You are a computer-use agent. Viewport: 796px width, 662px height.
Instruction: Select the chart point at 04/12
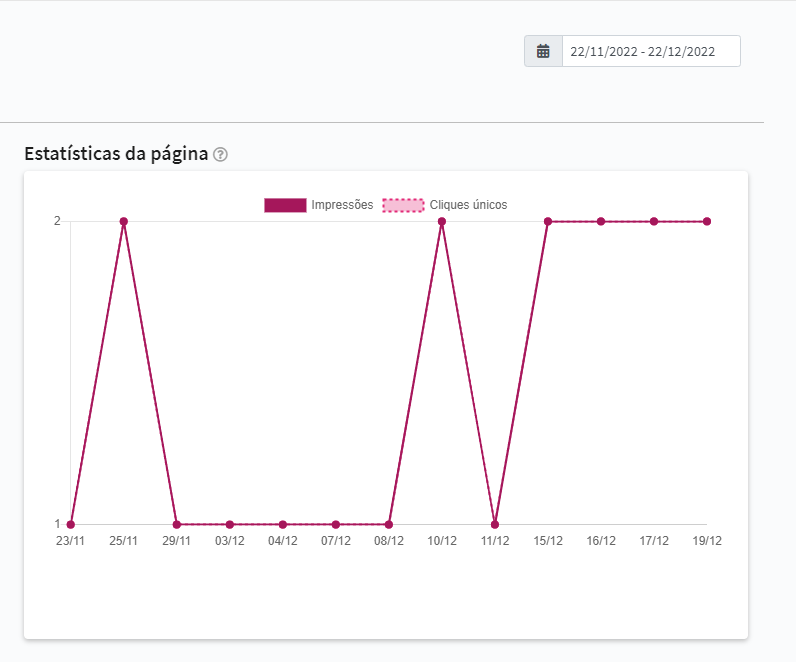pos(283,524)
